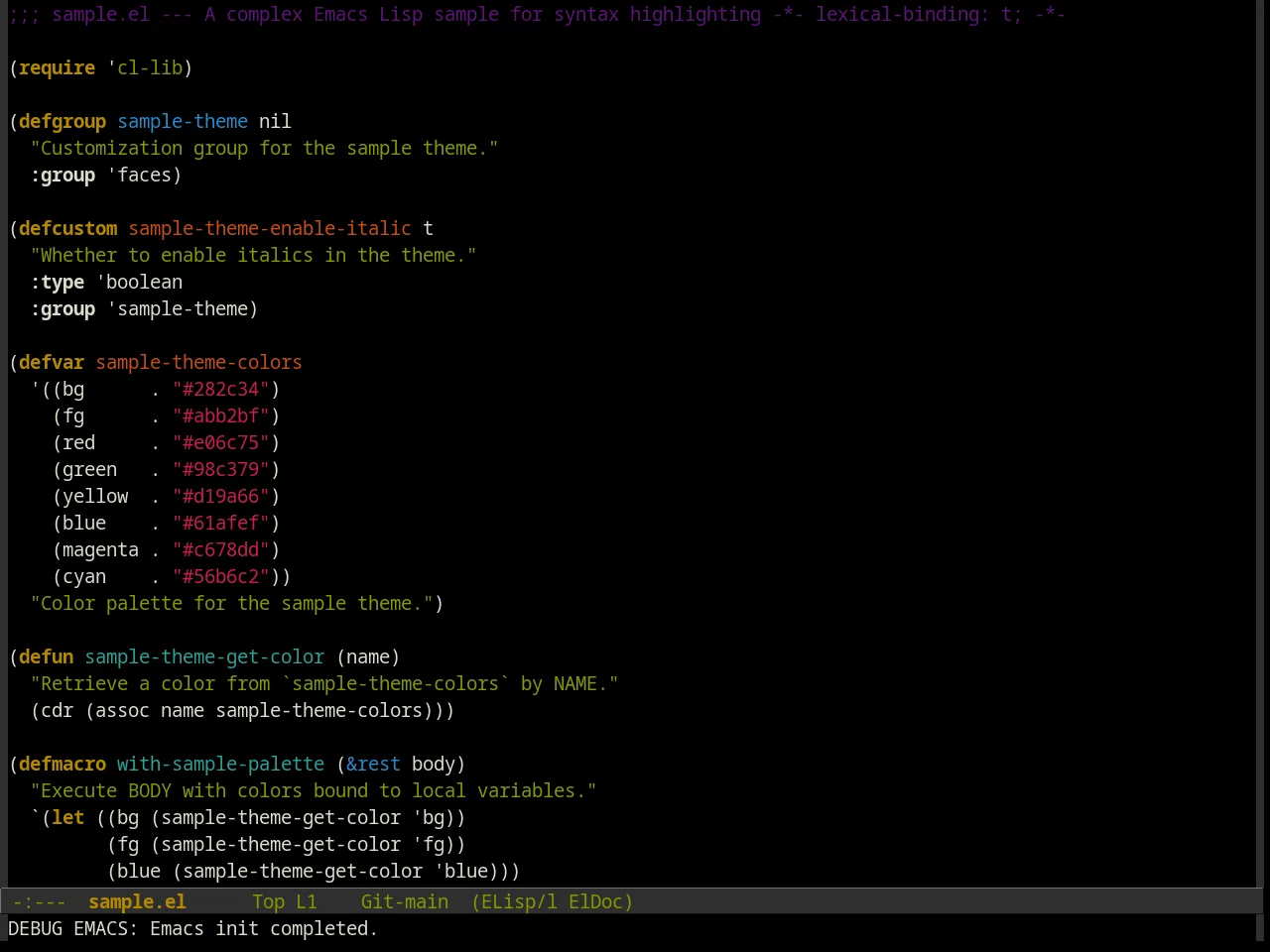Click the 'cyan' key in the color alist

coord(84,576)
